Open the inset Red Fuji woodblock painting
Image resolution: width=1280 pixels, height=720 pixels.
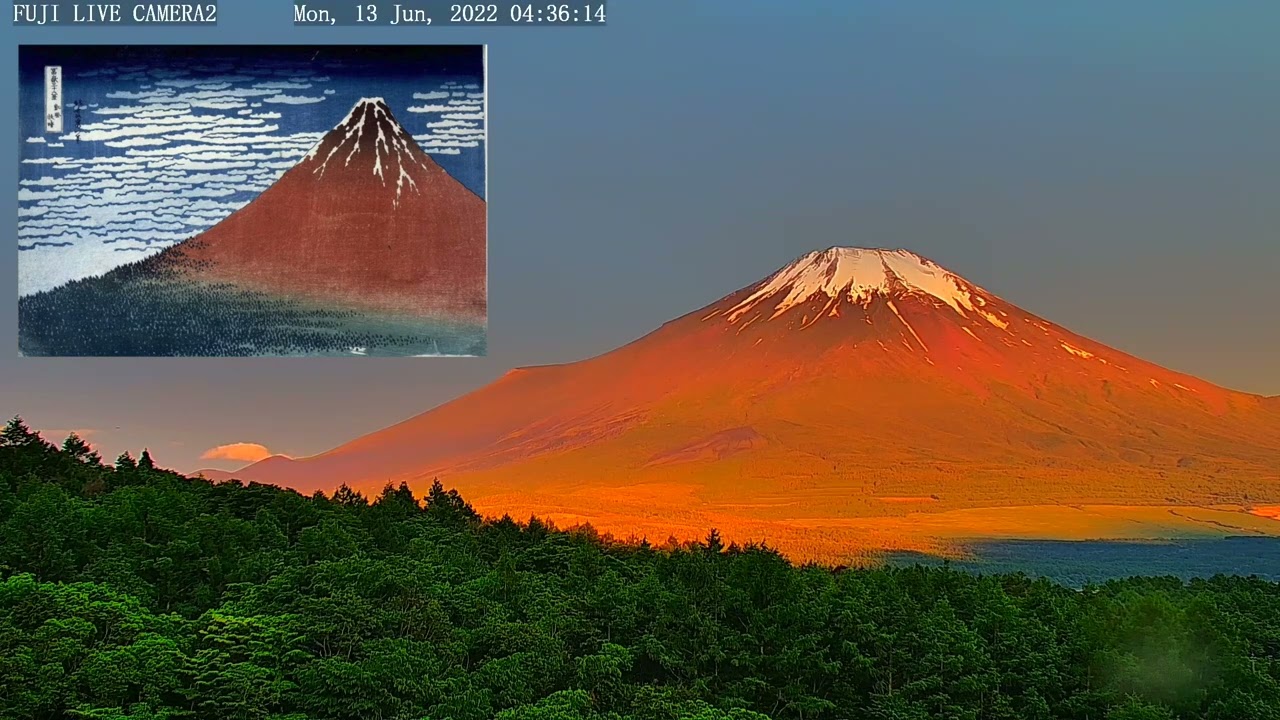(x=252, y=200)
